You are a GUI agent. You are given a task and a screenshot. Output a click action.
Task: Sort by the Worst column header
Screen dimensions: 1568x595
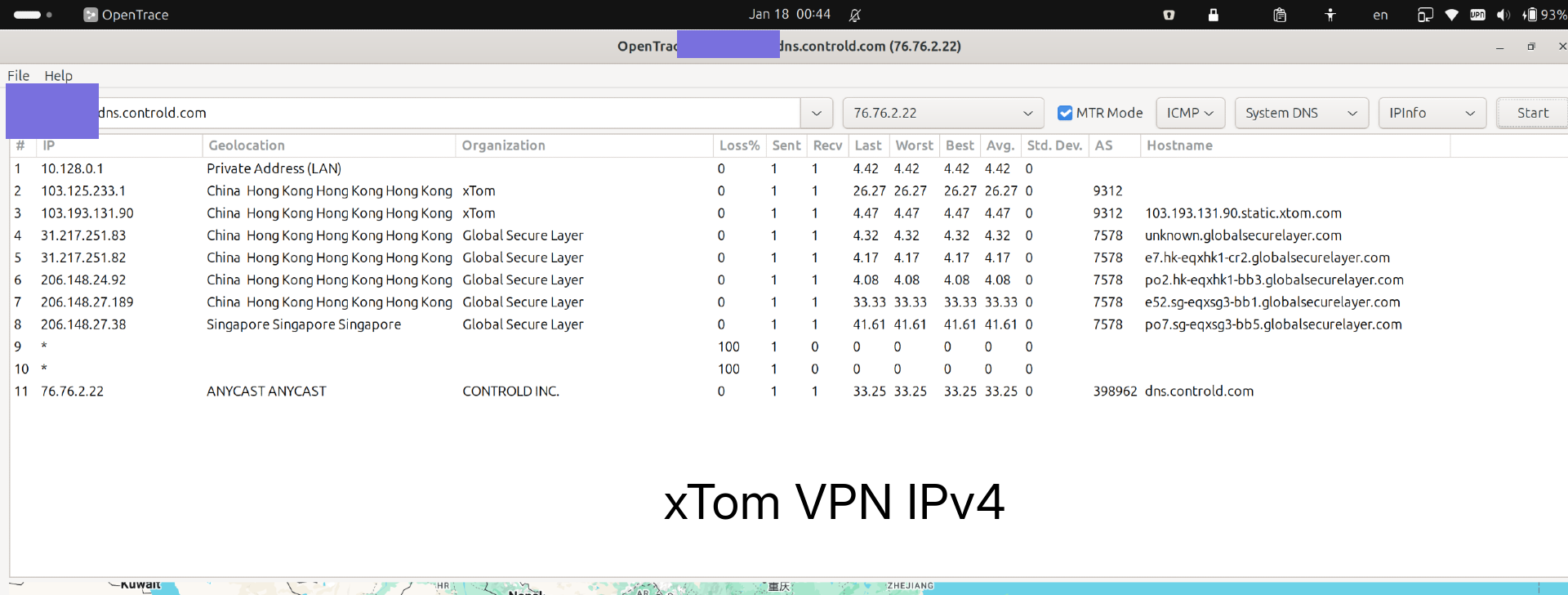[914, 145]
